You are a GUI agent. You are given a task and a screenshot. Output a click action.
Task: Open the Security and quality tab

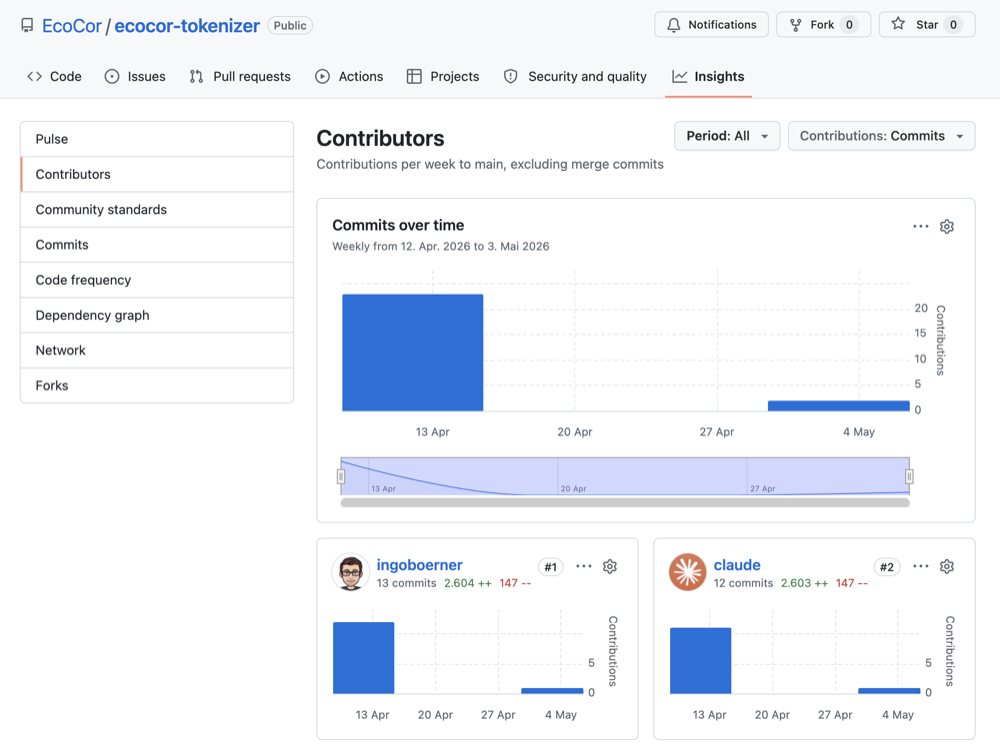(x=575, y=77)
